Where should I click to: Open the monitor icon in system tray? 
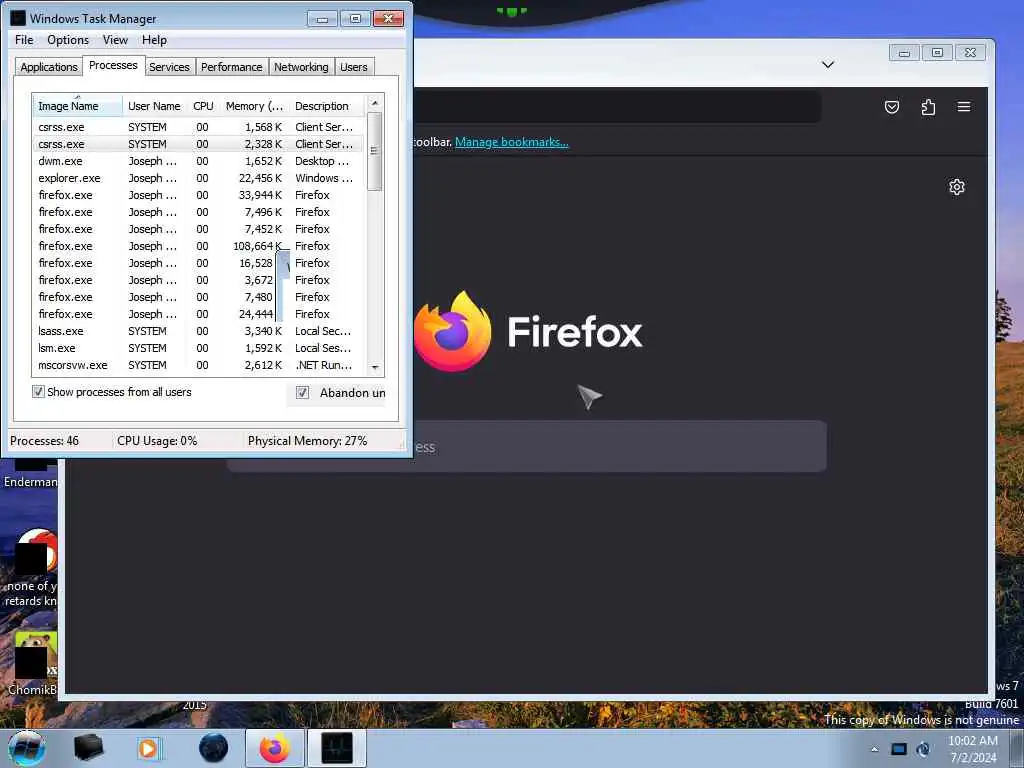coord(899,749)
